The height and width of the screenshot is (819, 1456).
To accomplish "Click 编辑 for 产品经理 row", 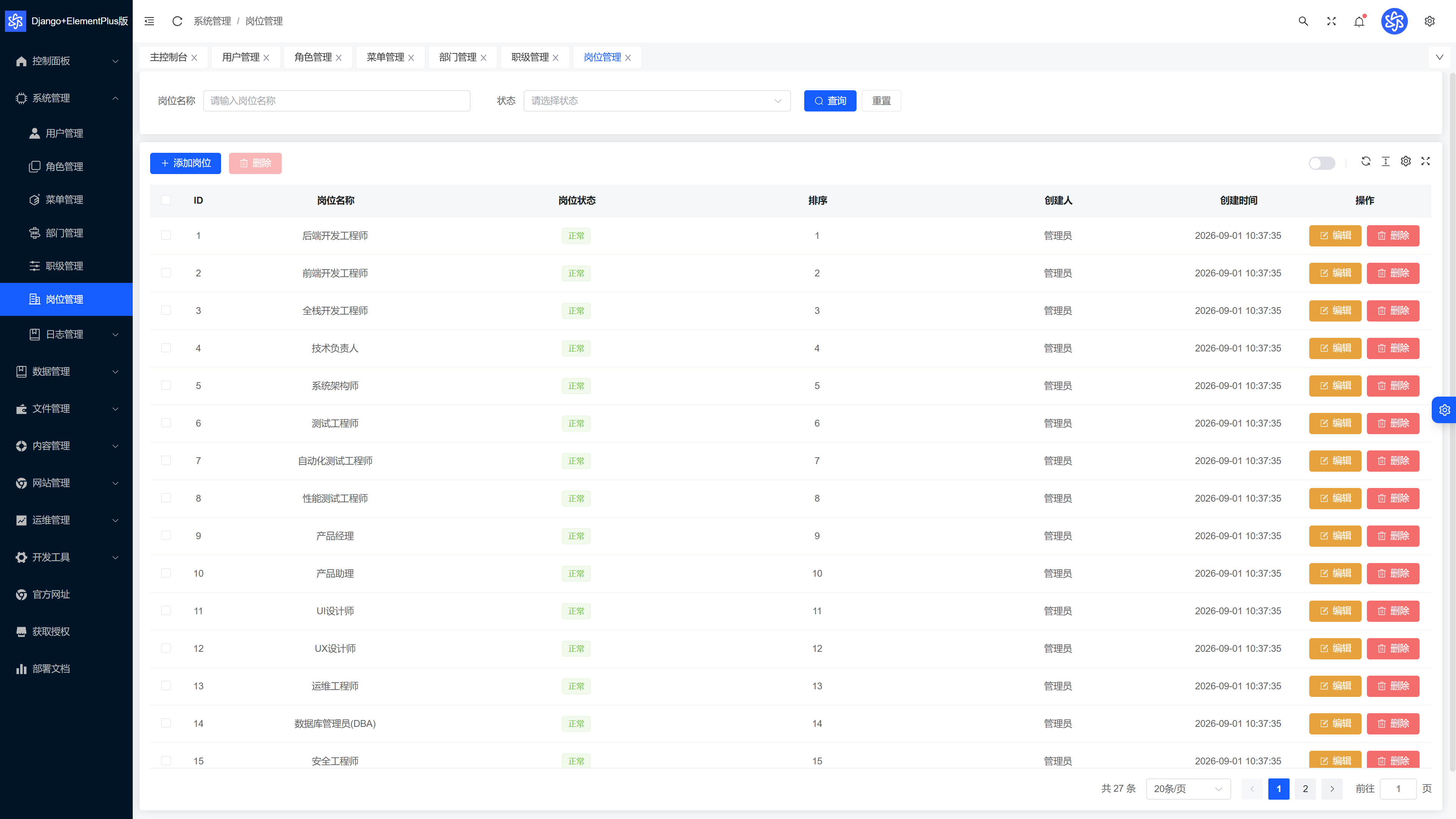I will click(1335, 536).
